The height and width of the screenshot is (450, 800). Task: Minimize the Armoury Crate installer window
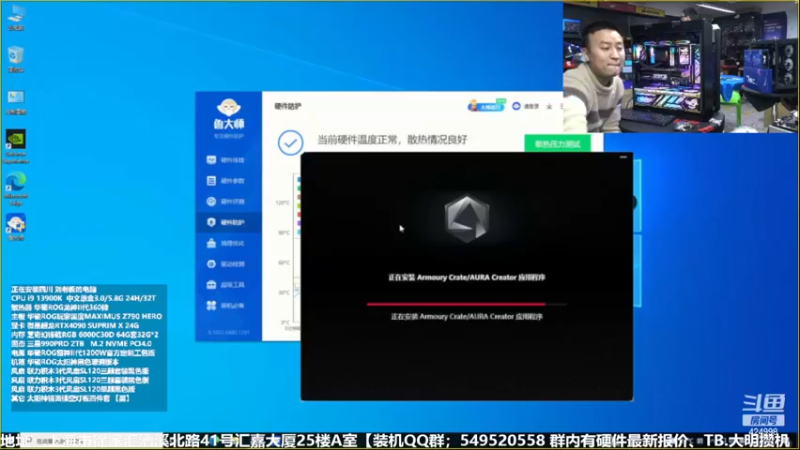click(623, 157)
